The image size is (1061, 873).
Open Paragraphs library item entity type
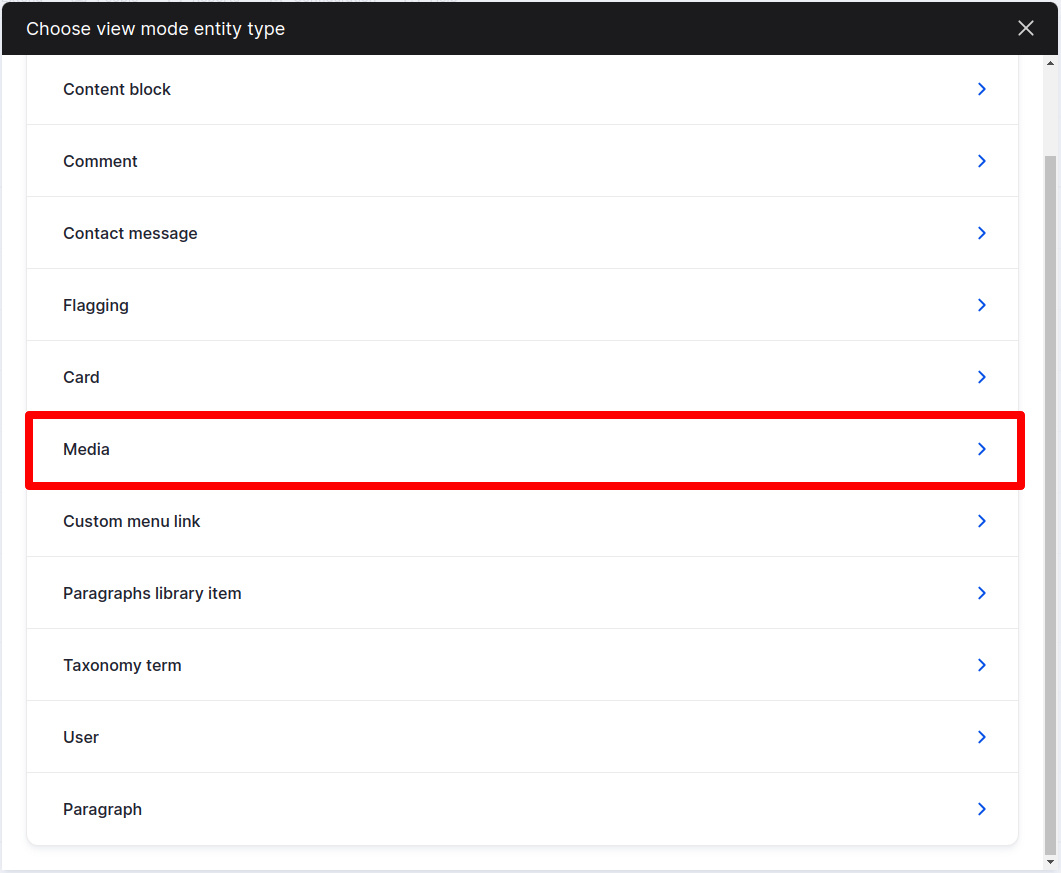tap(522, 593)
